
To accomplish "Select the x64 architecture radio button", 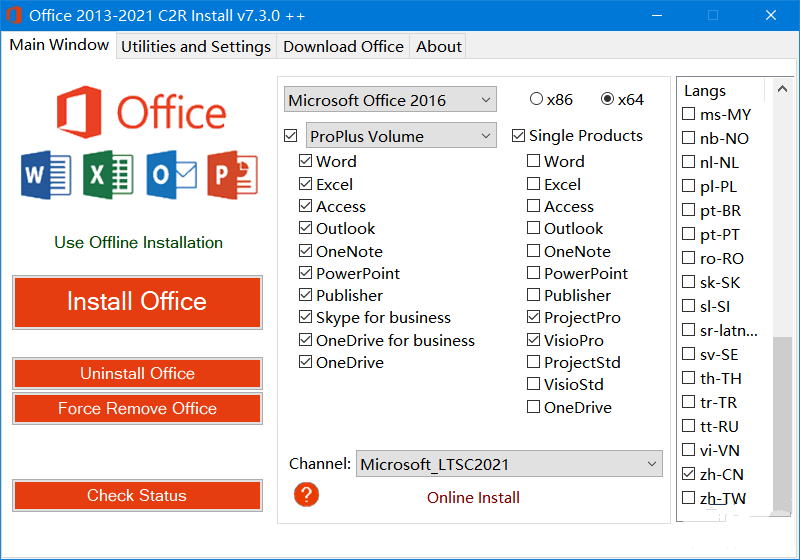I will [607, 98].
